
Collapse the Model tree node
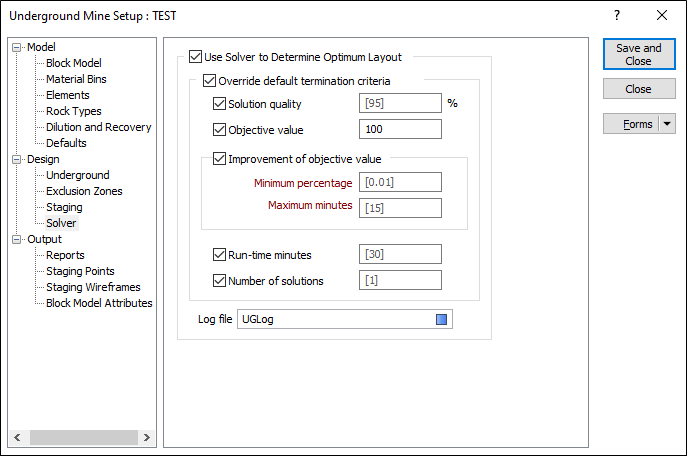point(17,47)
